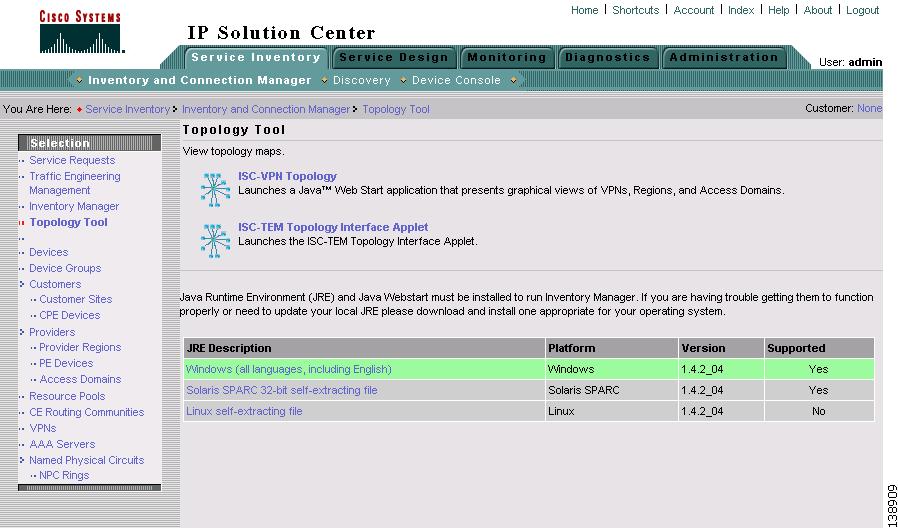Click the Supported column header
The width and height of the screenshot is (898, 528).
point(820,348)
